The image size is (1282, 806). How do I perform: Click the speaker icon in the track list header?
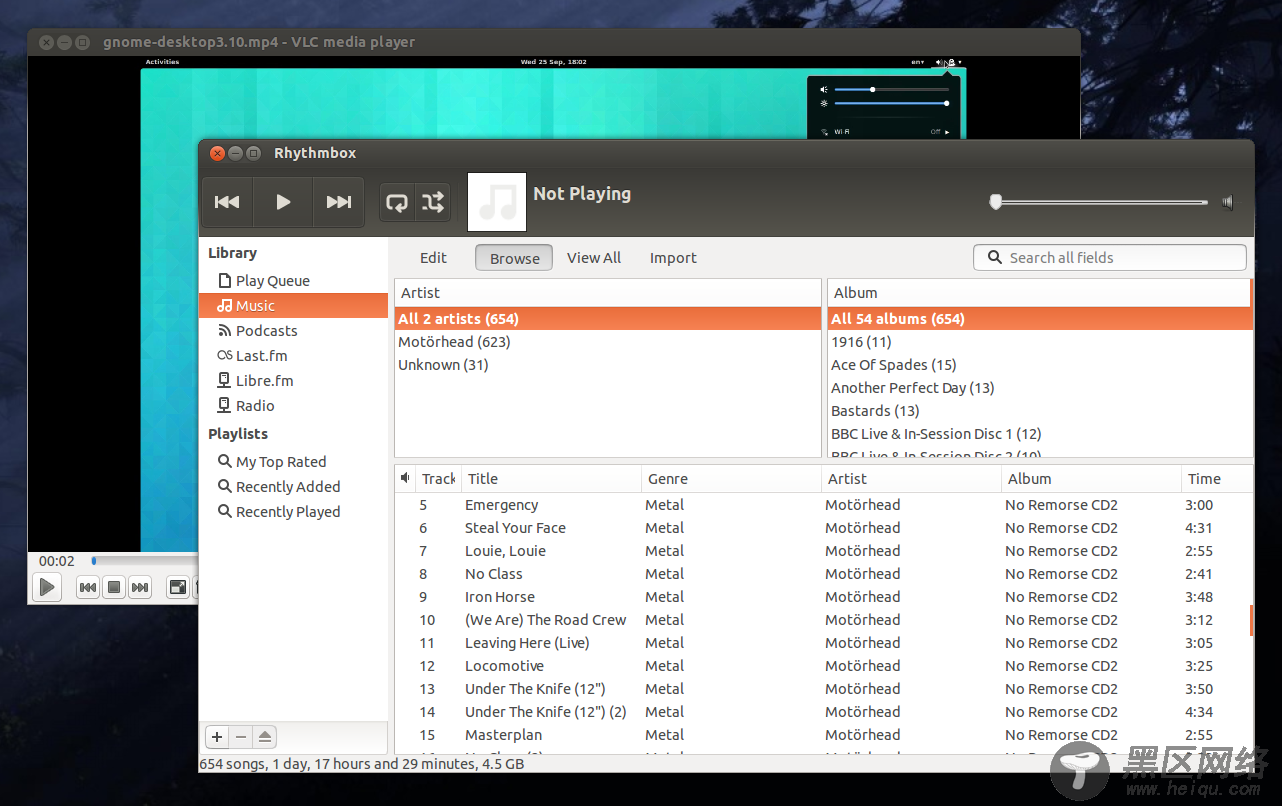pyautogui.click(x=404, y=478)
